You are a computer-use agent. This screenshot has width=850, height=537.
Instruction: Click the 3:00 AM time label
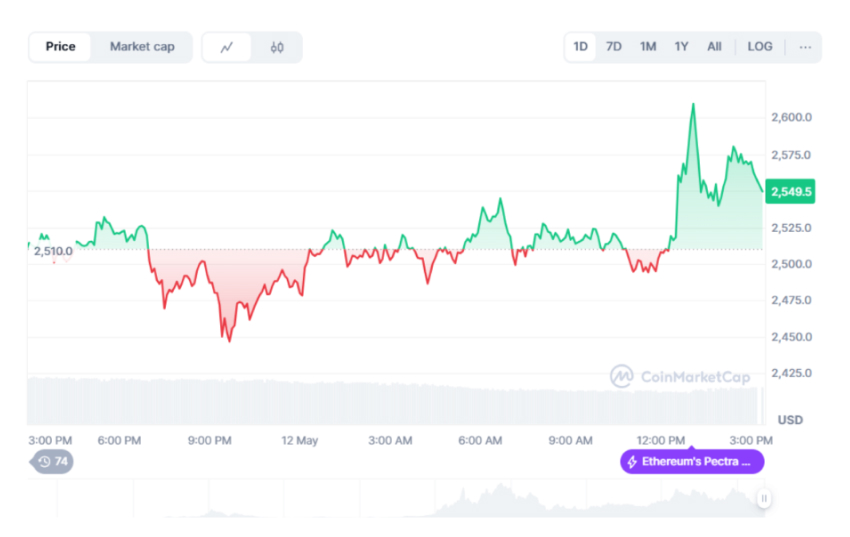coord(390,441)
